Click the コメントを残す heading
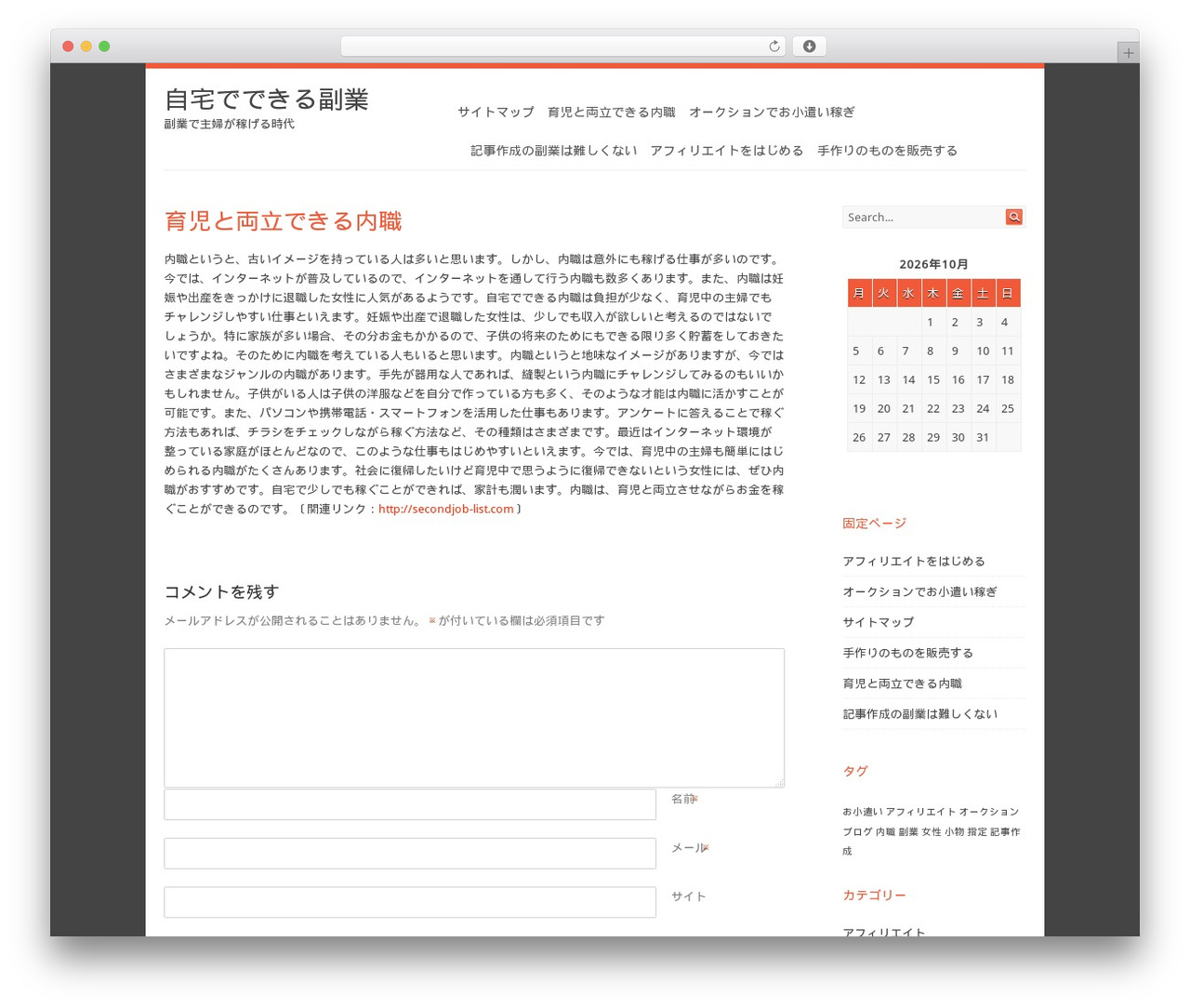This screenshot has height=1008, width=1190. tap(221, 592)
